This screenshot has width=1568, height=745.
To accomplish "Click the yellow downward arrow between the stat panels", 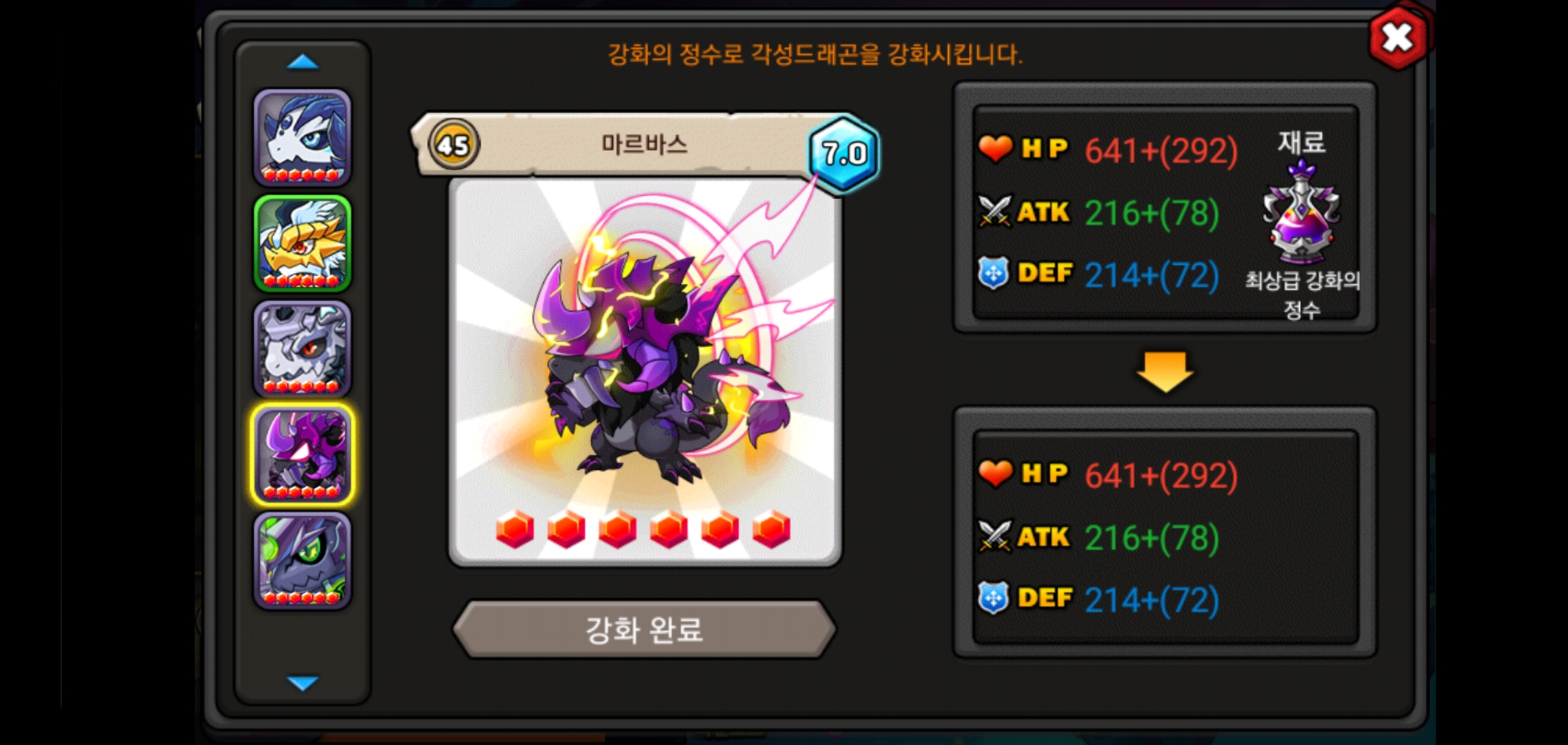I will [x=1165, y=372].
